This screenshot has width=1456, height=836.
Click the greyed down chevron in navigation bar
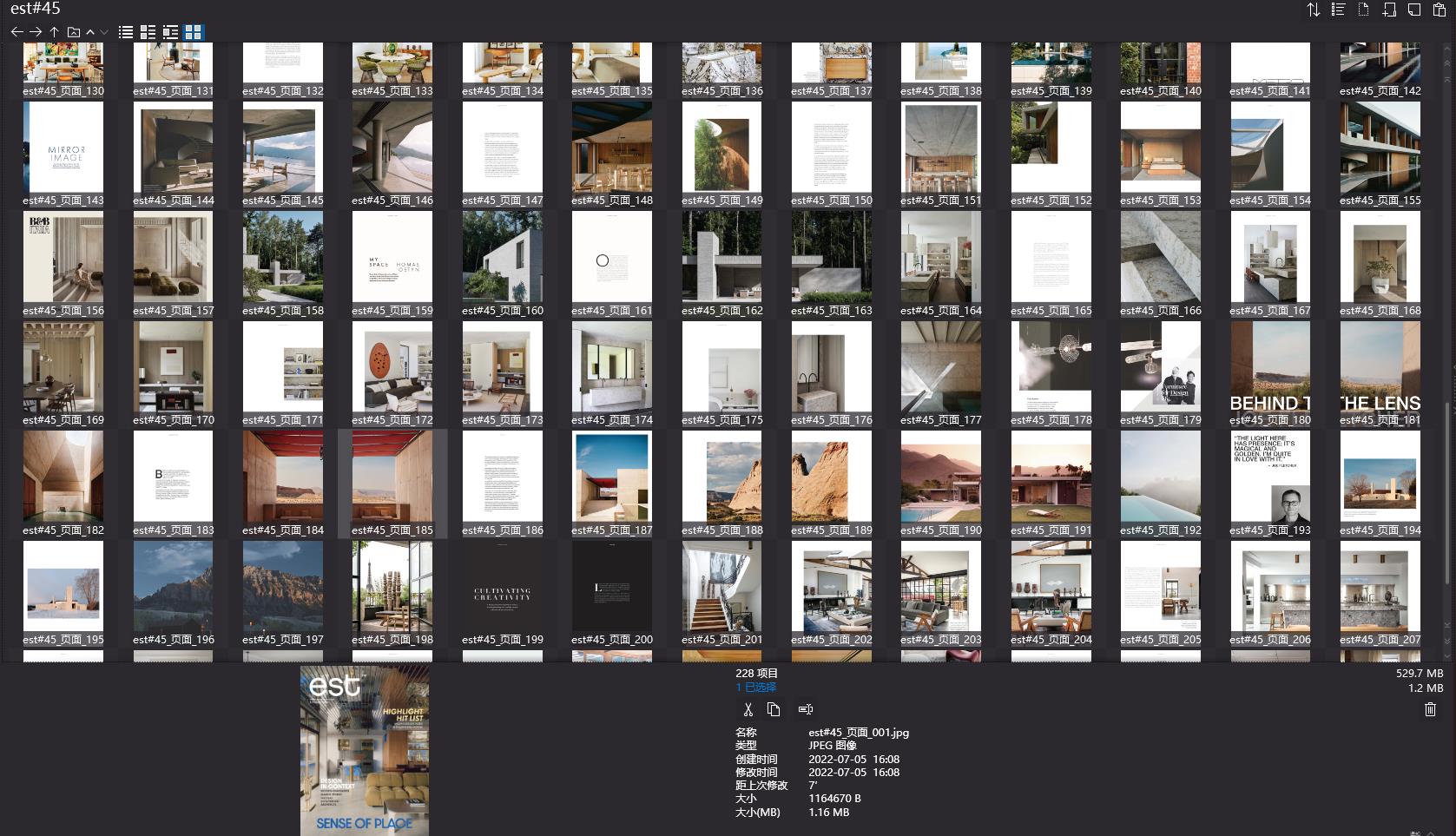[x=104, y=32]
